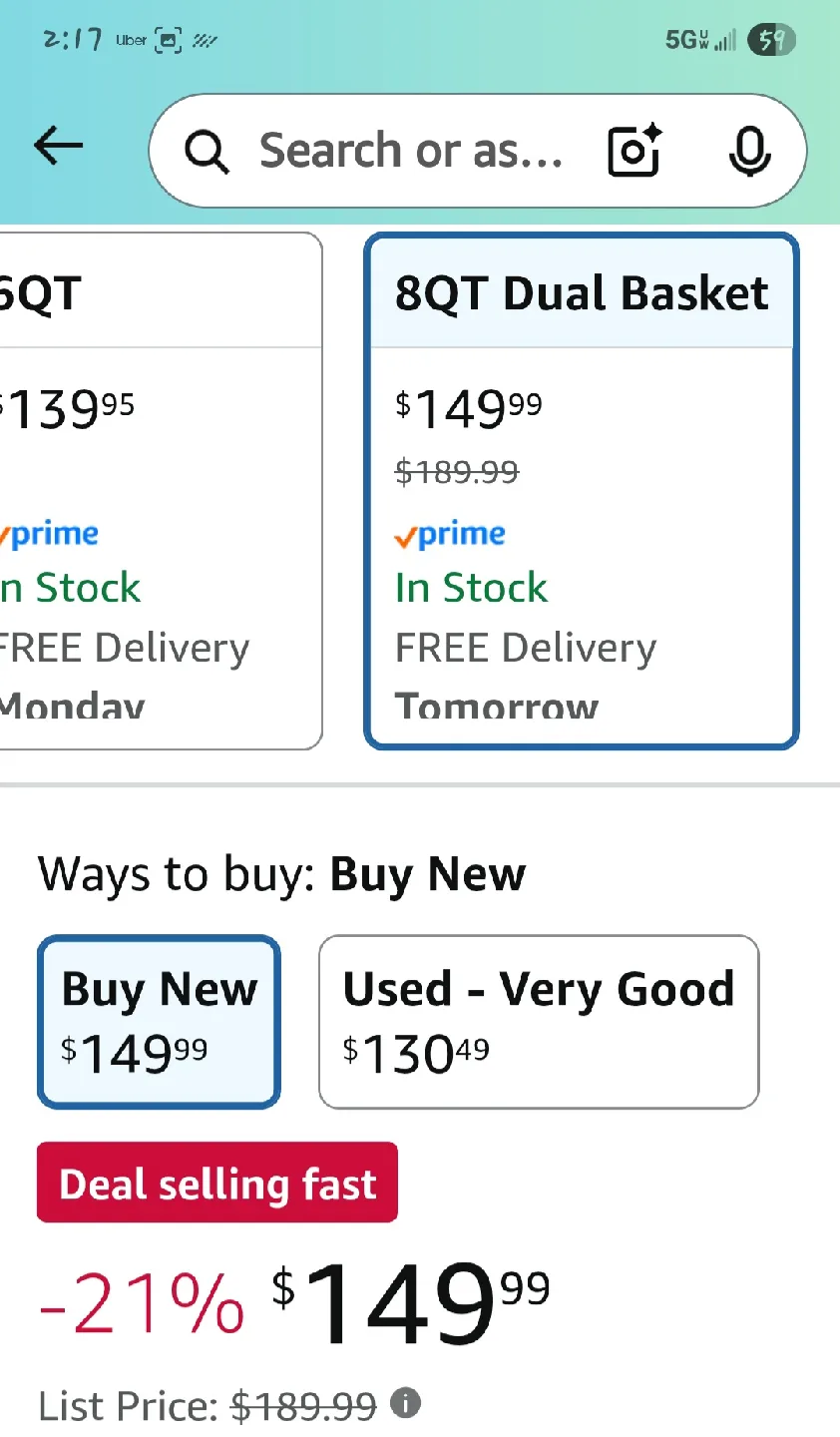Viewport: 840px width, 1437px height.
Task: Tap the Ways to buy heading
Action: pyautogui.click(x=281, y=874)
